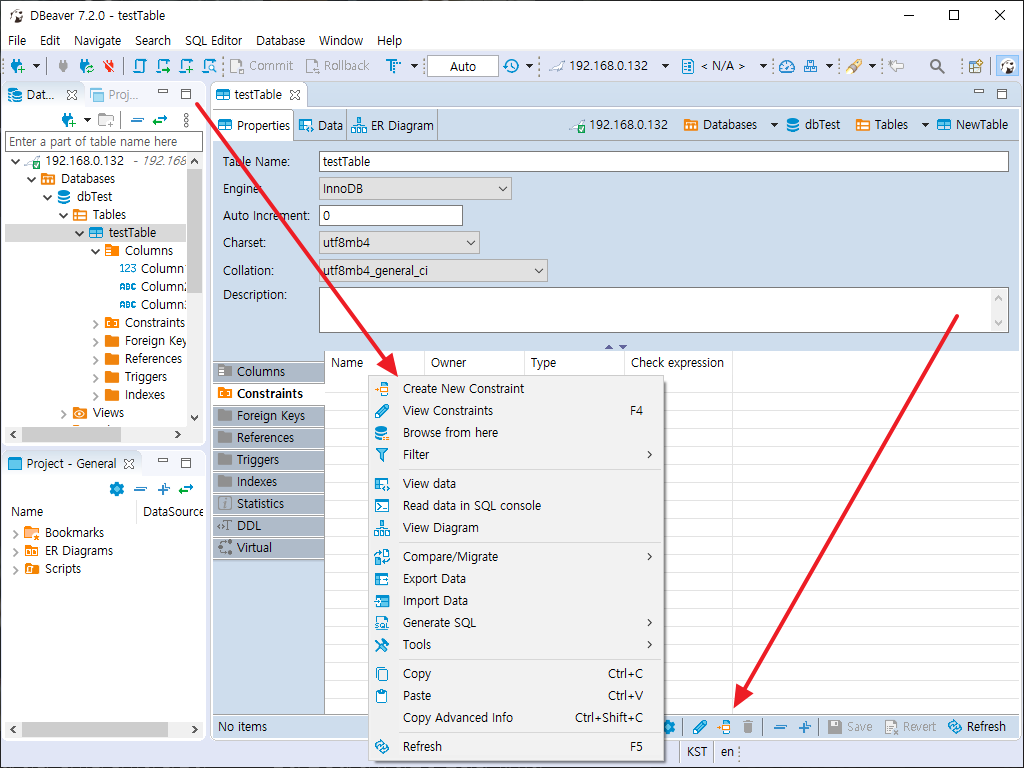This screenshot has width=1024, height=768.
Task: Choose Export Data in the context menu
Action: coord(434,578)
